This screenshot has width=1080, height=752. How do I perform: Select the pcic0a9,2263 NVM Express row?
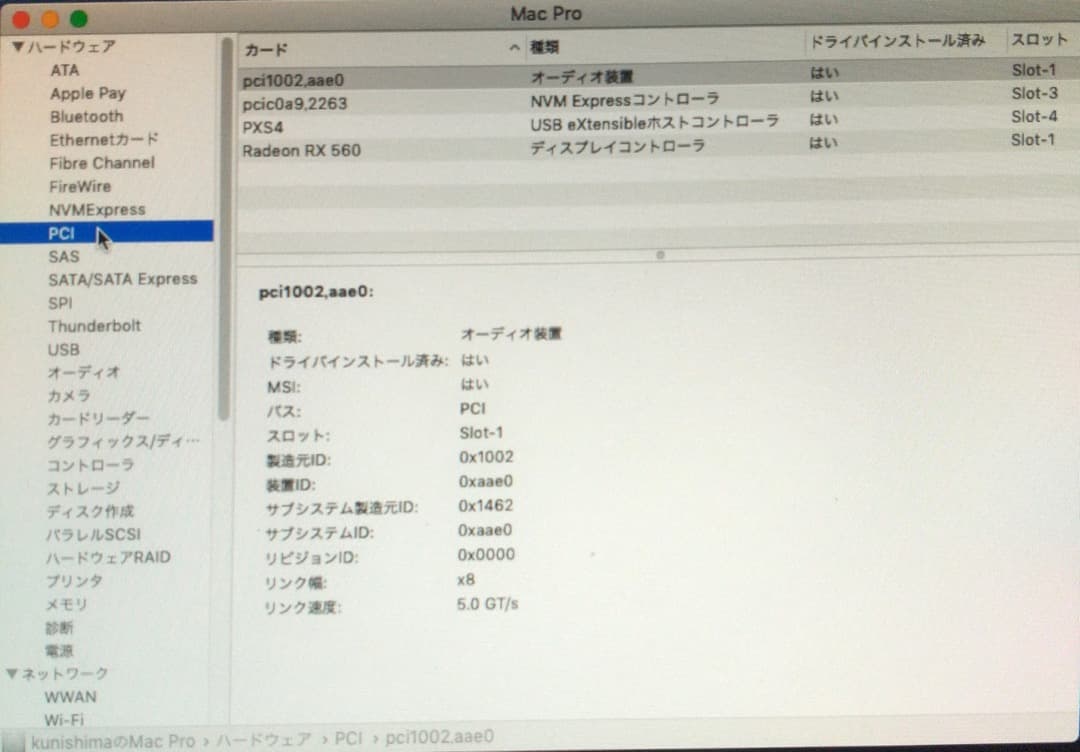pyautogui.click(x=290, y=104)
